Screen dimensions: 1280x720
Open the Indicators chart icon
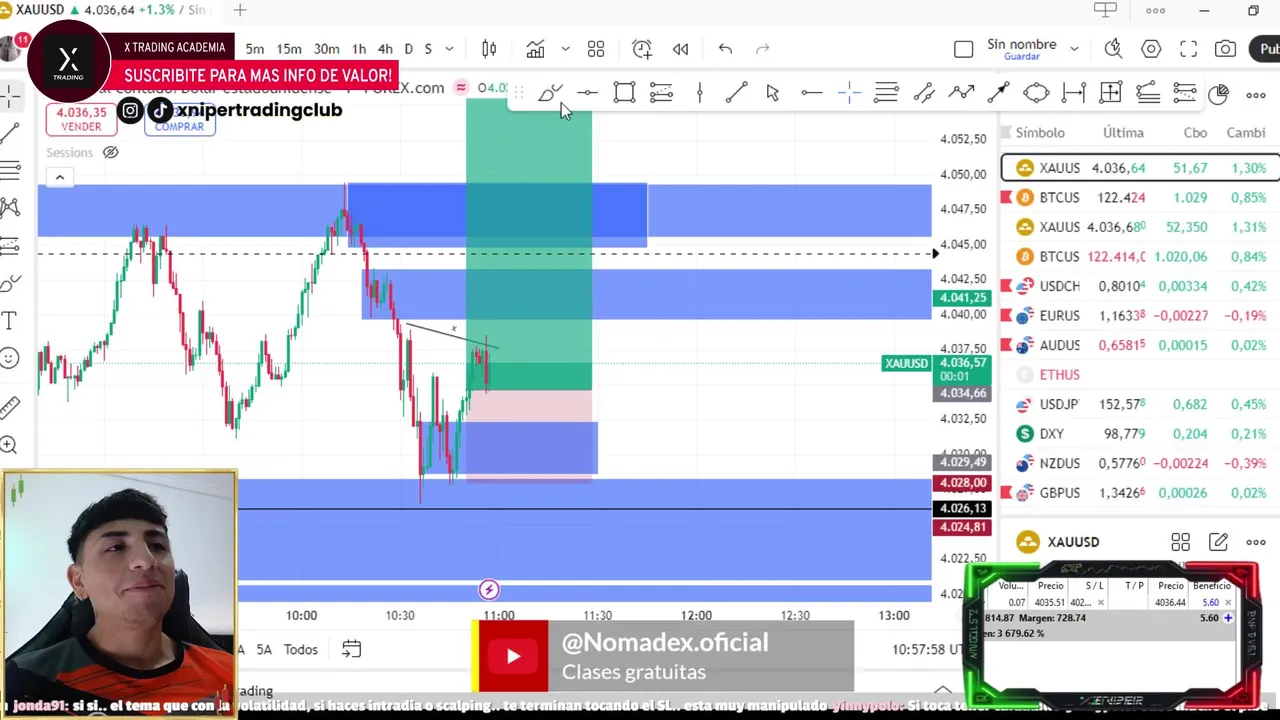536,49
